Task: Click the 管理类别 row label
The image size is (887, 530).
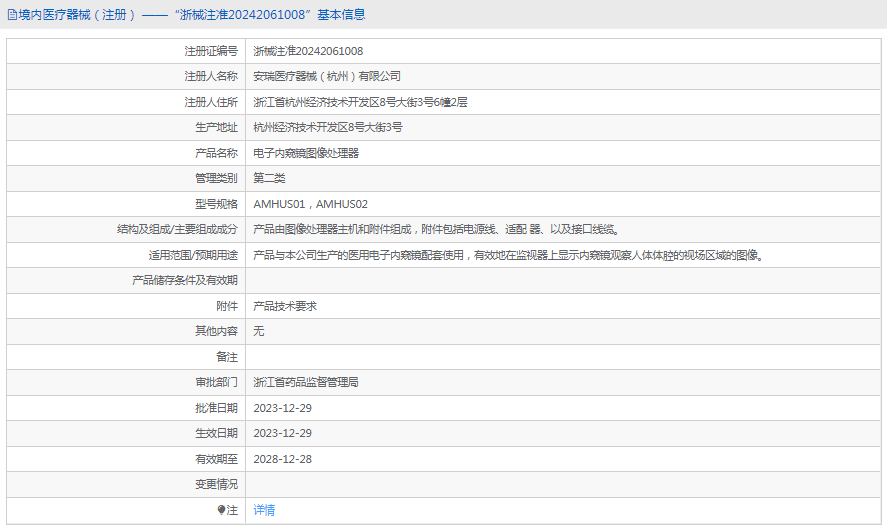Action: tap(217, 178)
